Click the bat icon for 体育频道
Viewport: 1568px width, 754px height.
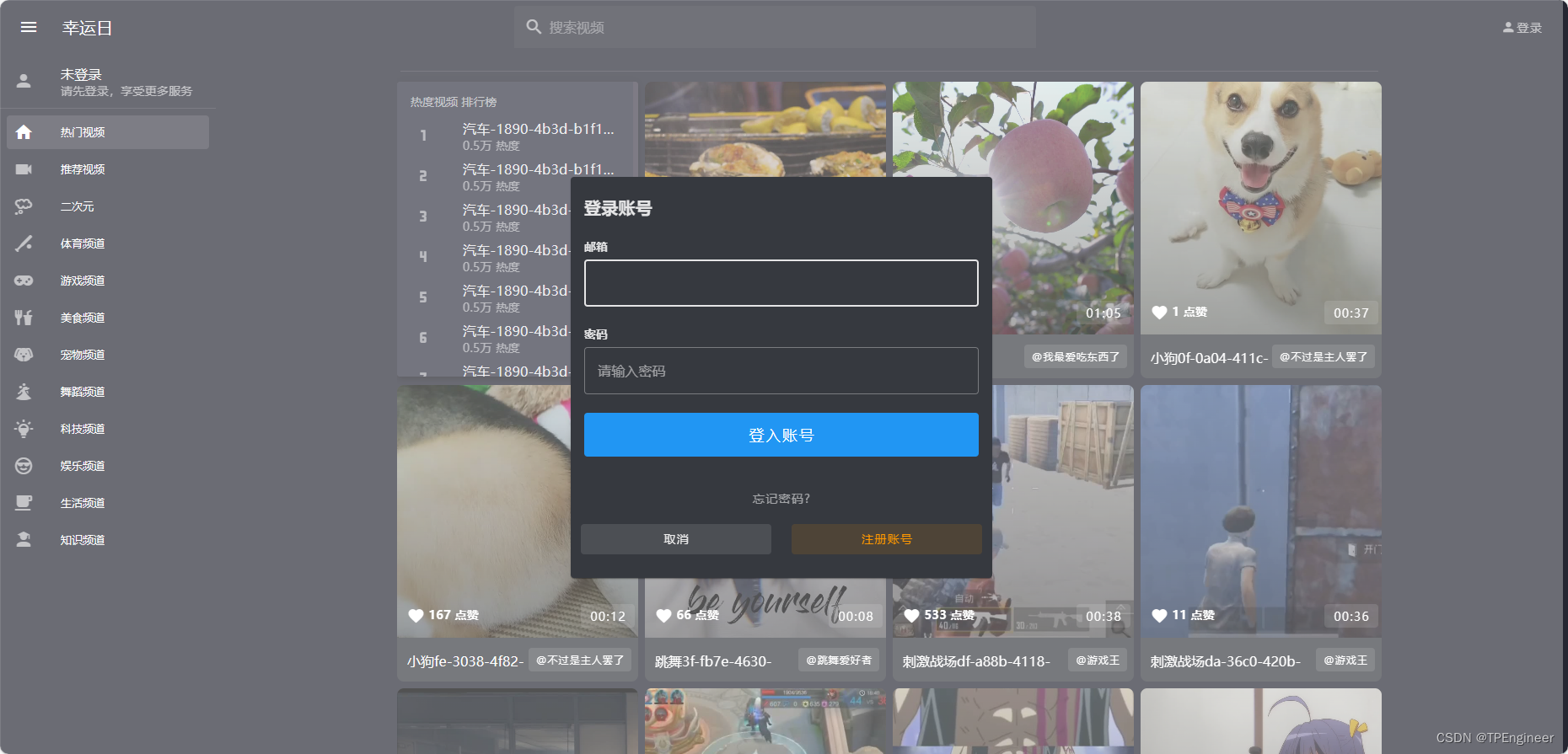coord(24,243)
